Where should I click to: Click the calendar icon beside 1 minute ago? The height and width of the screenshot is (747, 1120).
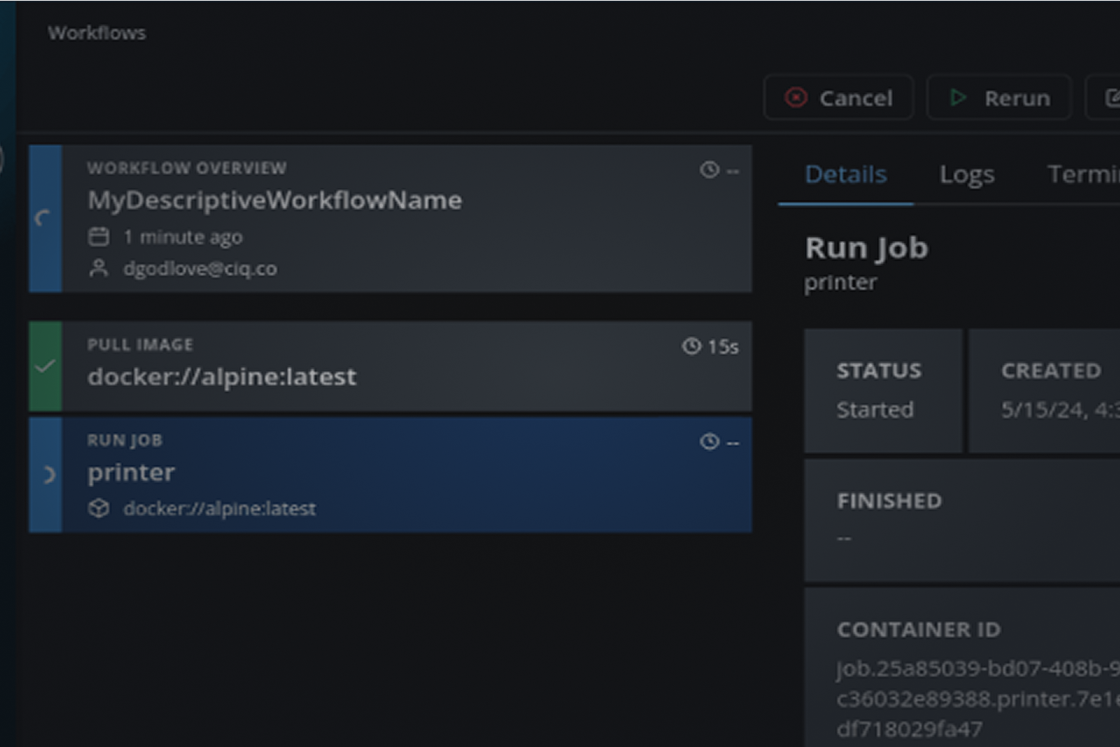click(98, 237)
